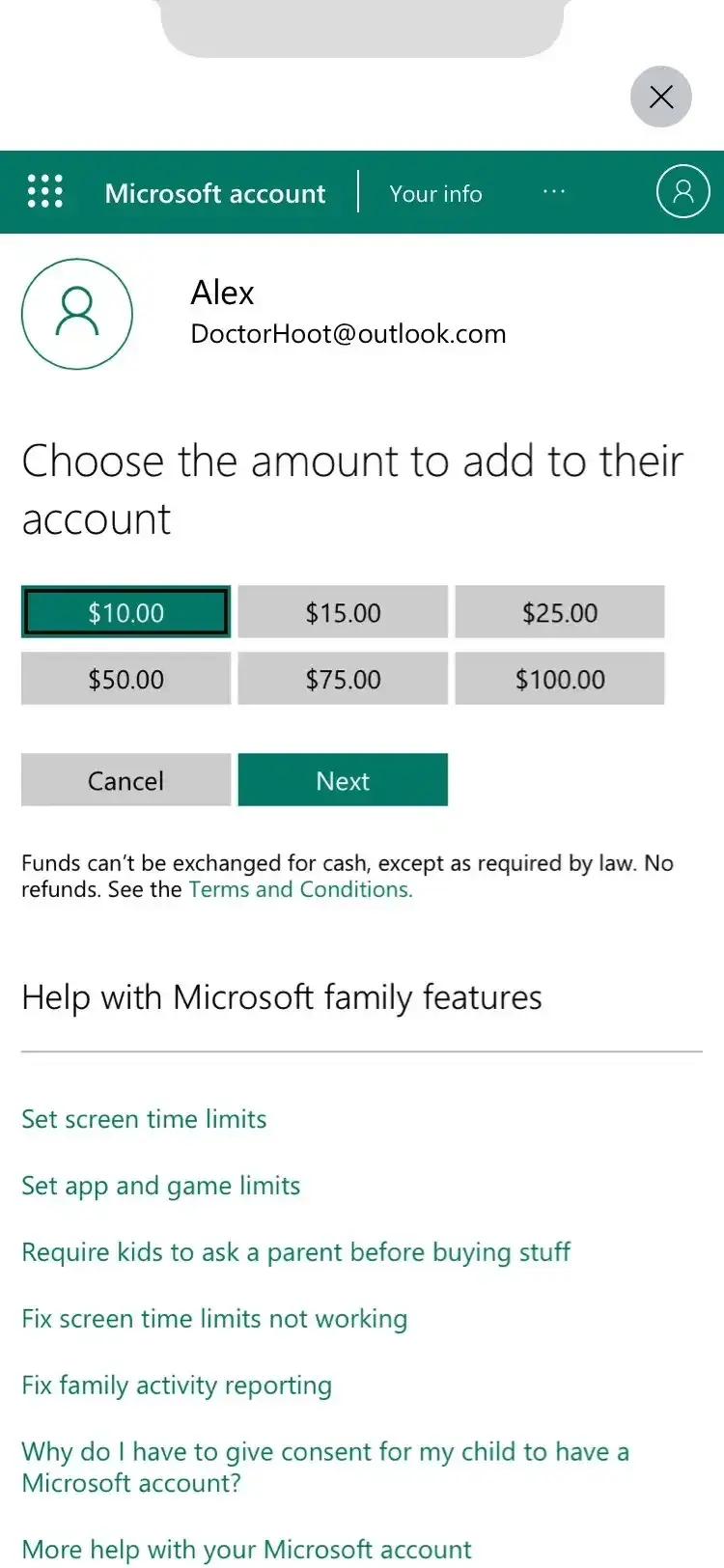Viewport: 724px width, 1568px height.
Task: Select $50.00 to add
Action: (125, 679)
